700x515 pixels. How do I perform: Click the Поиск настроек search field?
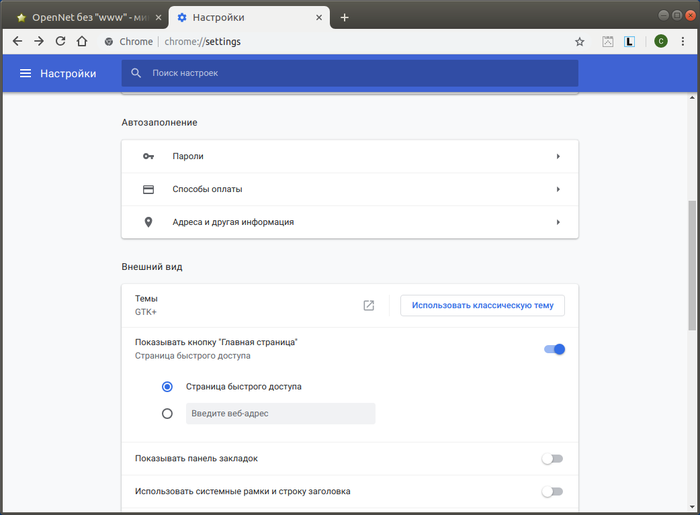360,73
